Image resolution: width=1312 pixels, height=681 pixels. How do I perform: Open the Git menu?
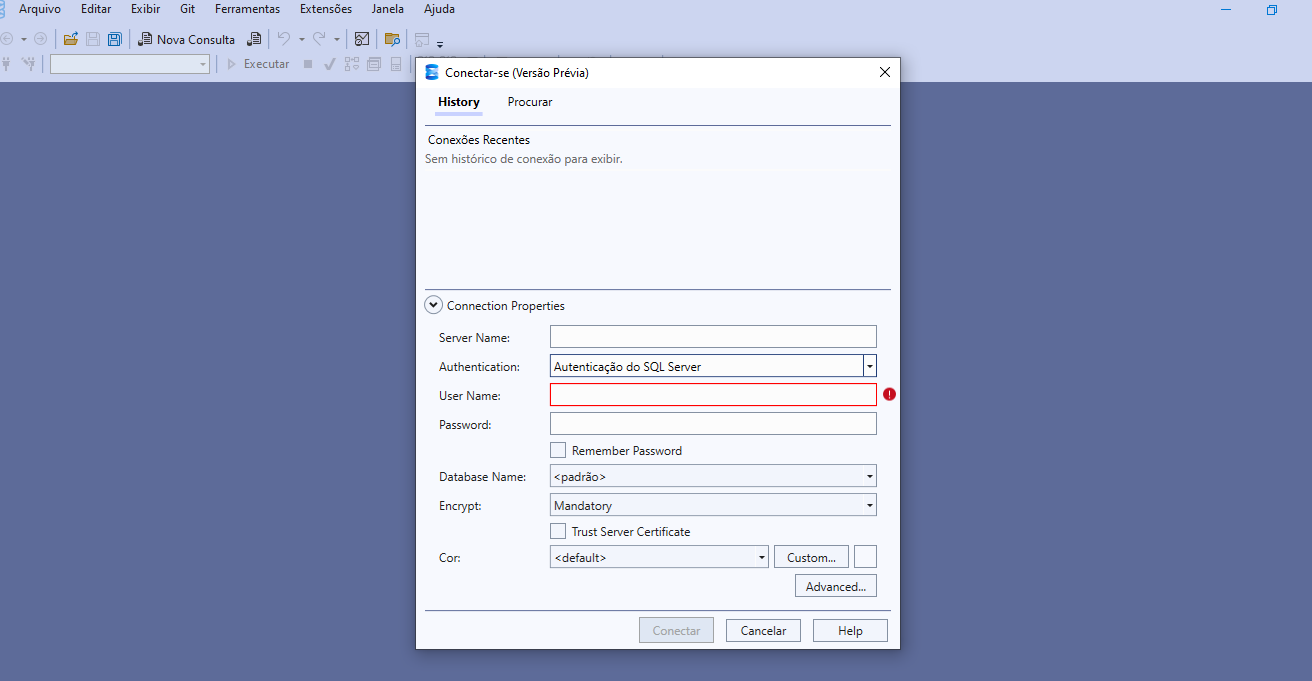click(x=187, y=9)
